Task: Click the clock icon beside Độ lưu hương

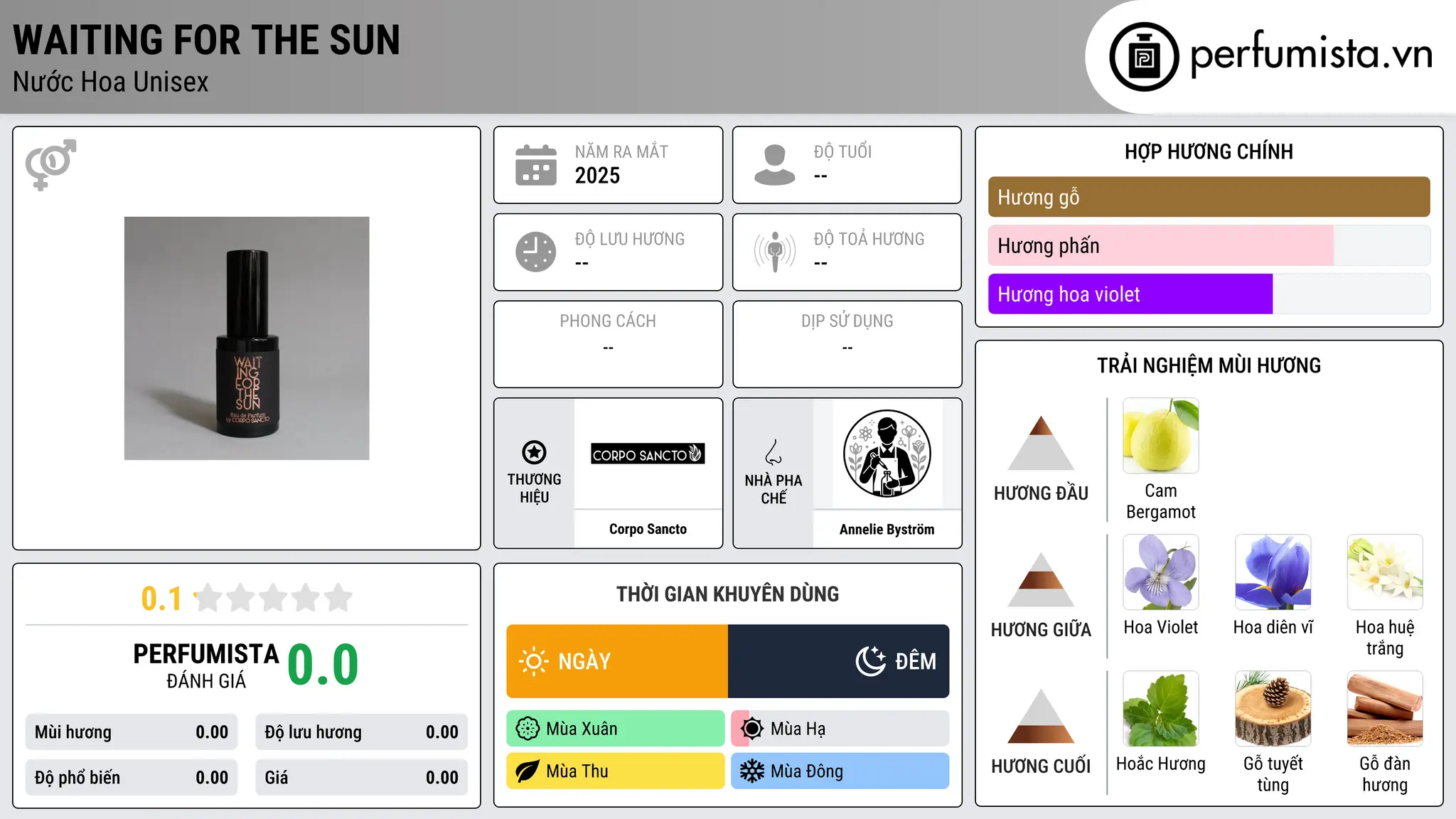Action: [x=536, y=252]
